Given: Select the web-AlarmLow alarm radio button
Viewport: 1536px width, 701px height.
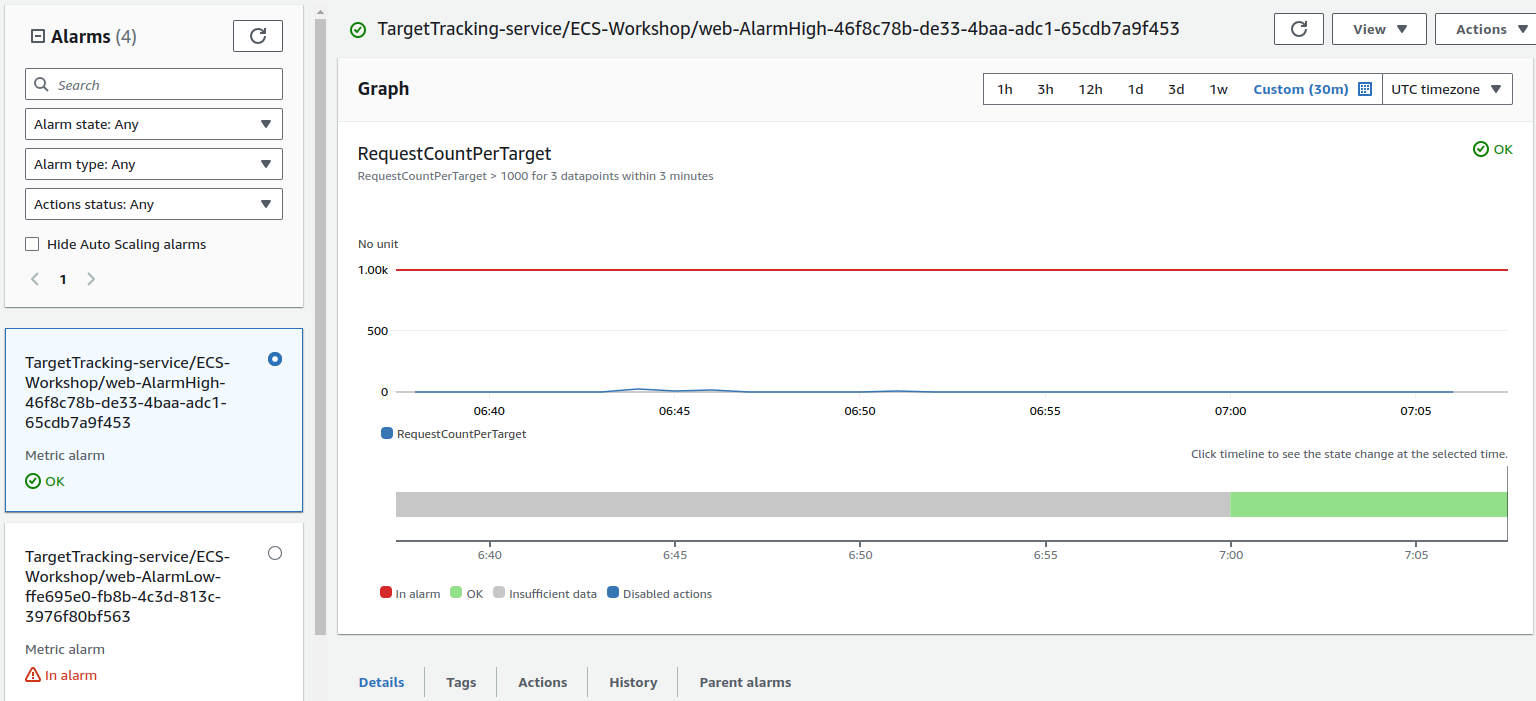Looking at the screenshot, I should (275, 553).
